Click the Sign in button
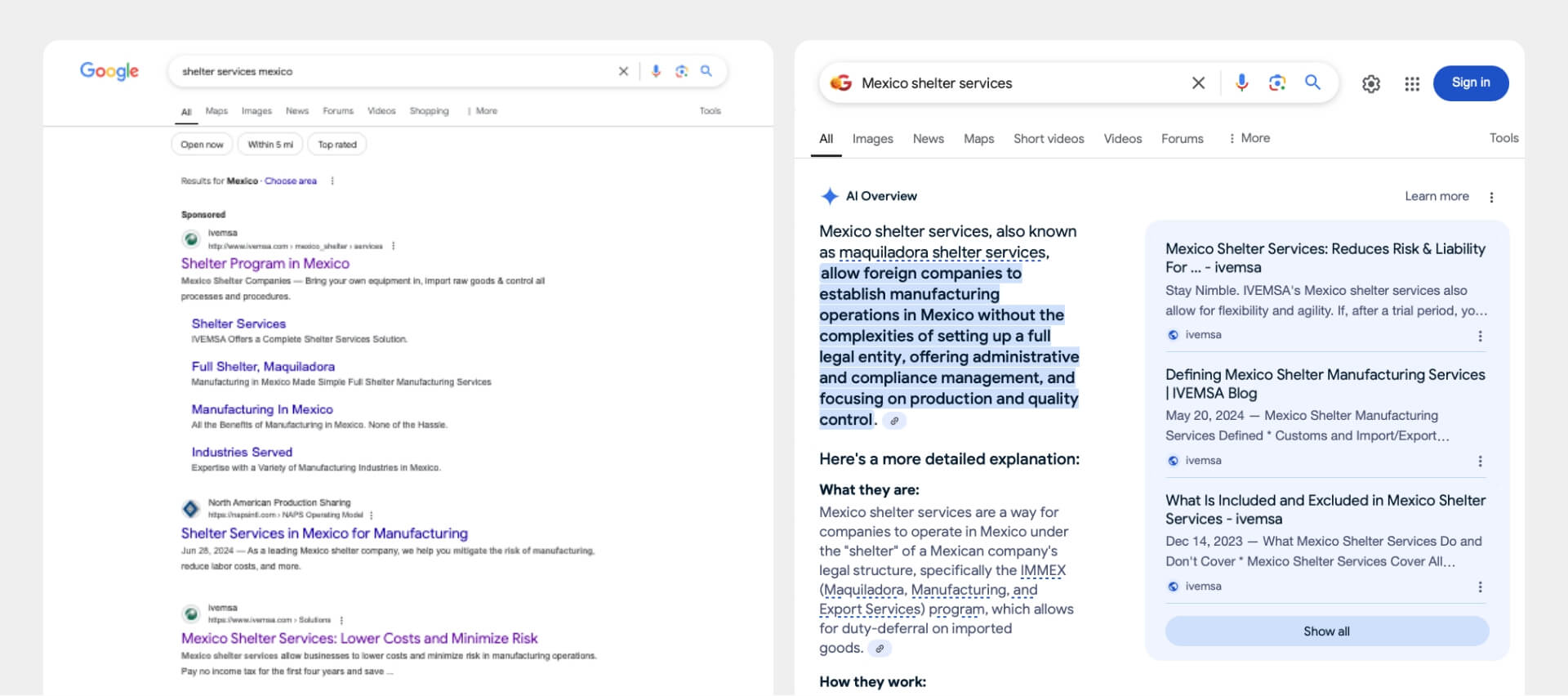1568x696 pixels. tap(1471, 83)
